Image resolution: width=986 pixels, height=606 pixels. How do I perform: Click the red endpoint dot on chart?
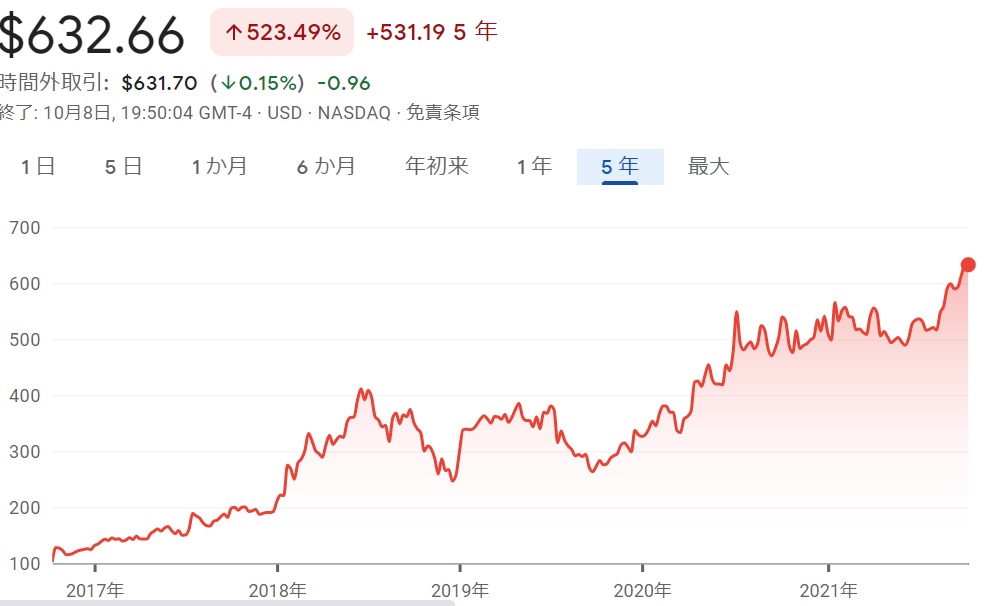[968, 265]
